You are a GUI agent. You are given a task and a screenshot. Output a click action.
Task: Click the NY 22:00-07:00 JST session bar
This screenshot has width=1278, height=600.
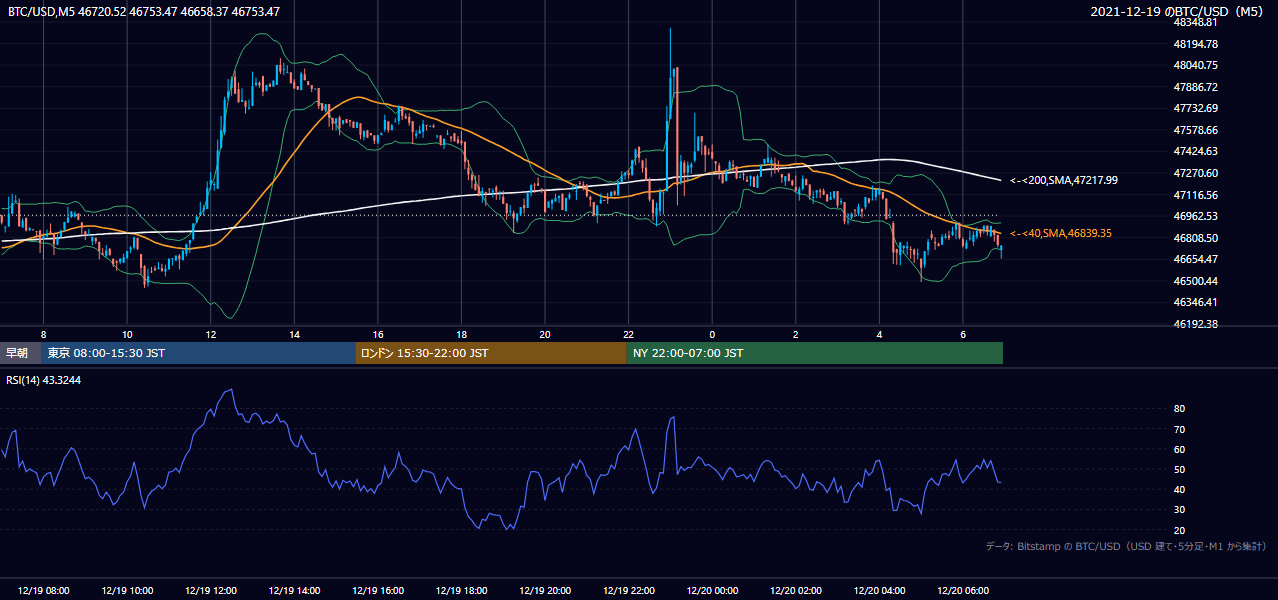(815, 353)
